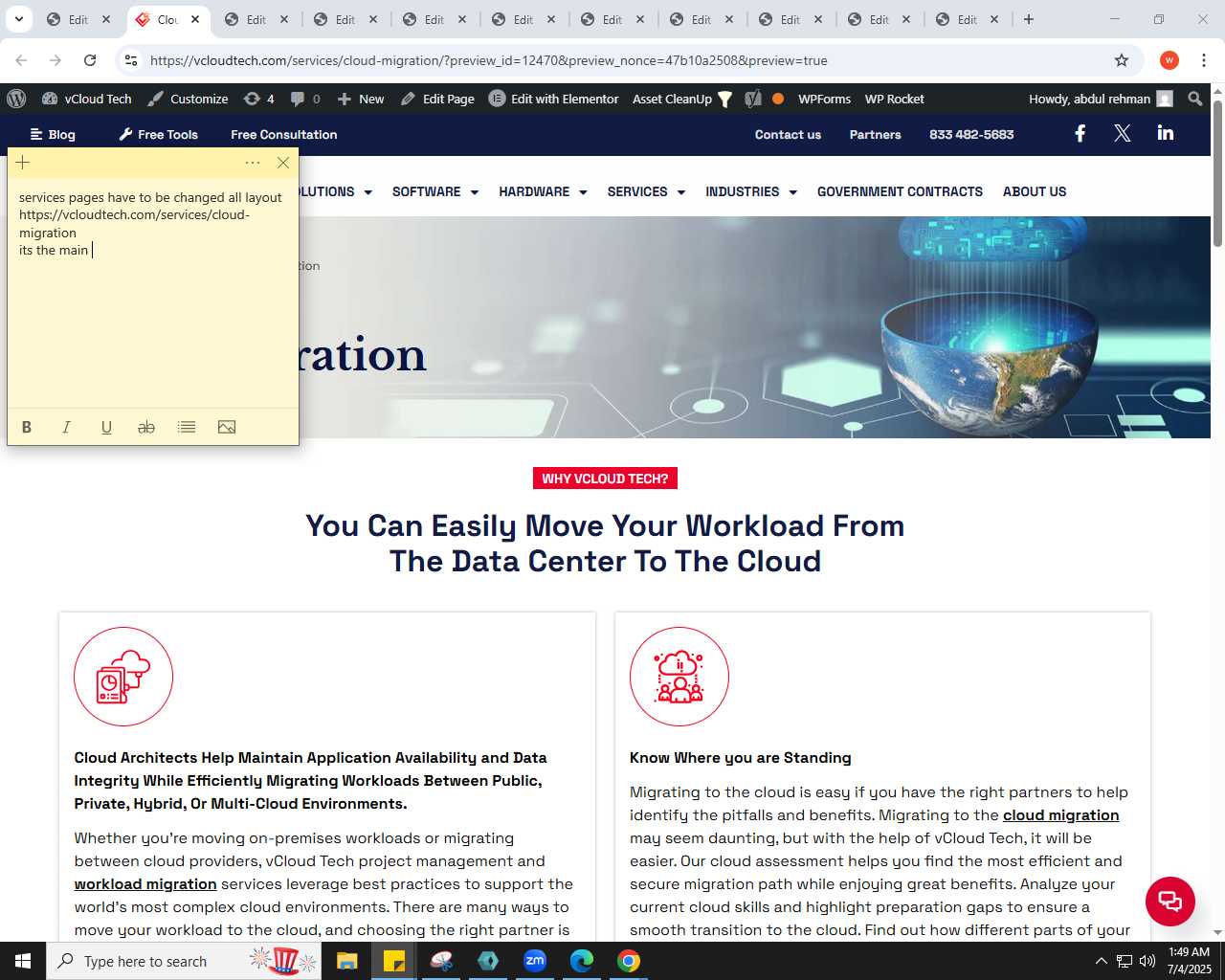
Task: Open Google Chrome from the taskbar
Action: [629, 961]
